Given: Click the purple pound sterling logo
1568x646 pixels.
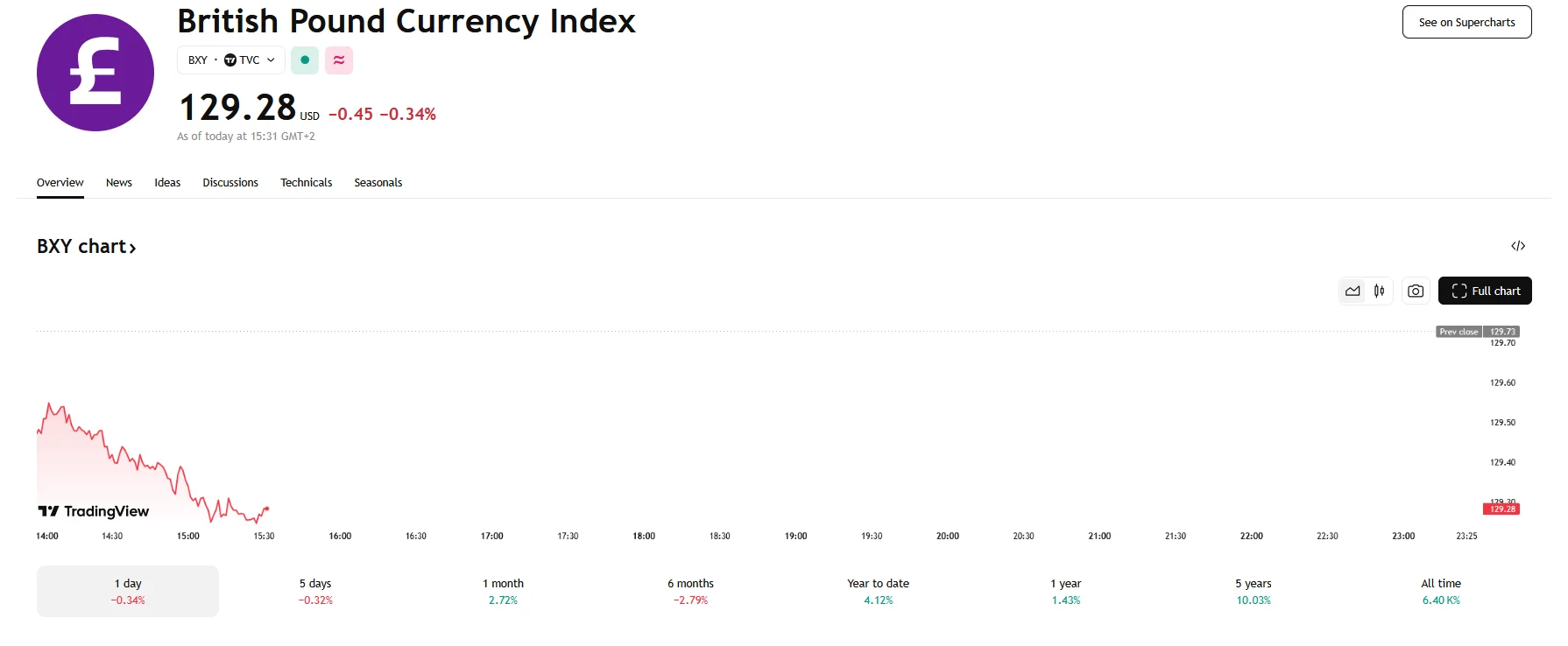Looking at the screenshot, I should tap(95, 73).
